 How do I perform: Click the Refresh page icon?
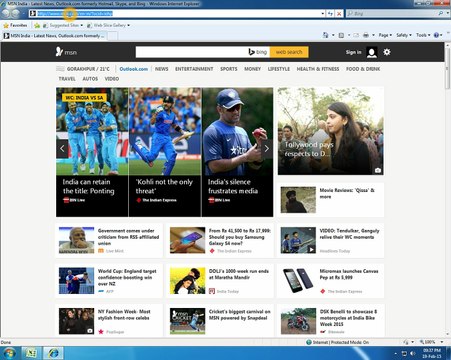[330, 14]
